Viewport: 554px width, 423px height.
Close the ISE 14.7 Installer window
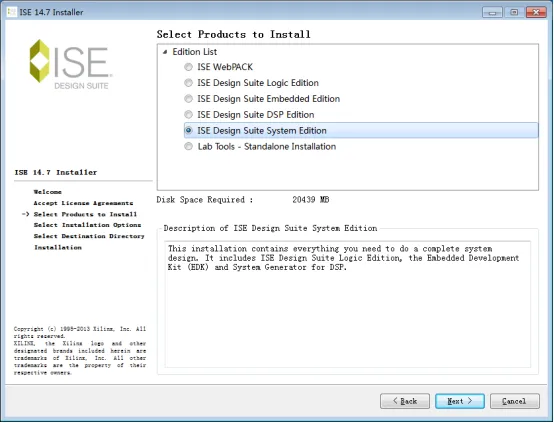536,12
